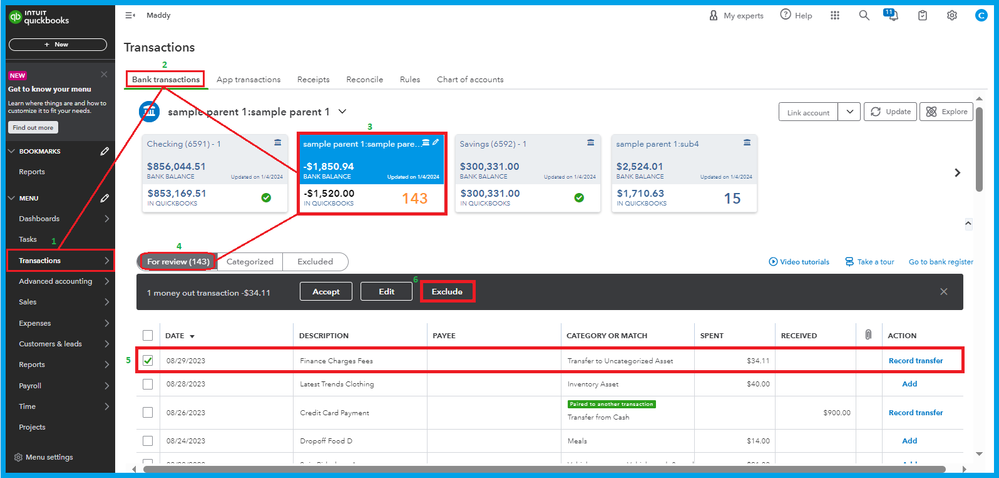The height and width of the screenshot is (478, 999).
Task: Click the Take a tour link
Action: tap(870, 261)
